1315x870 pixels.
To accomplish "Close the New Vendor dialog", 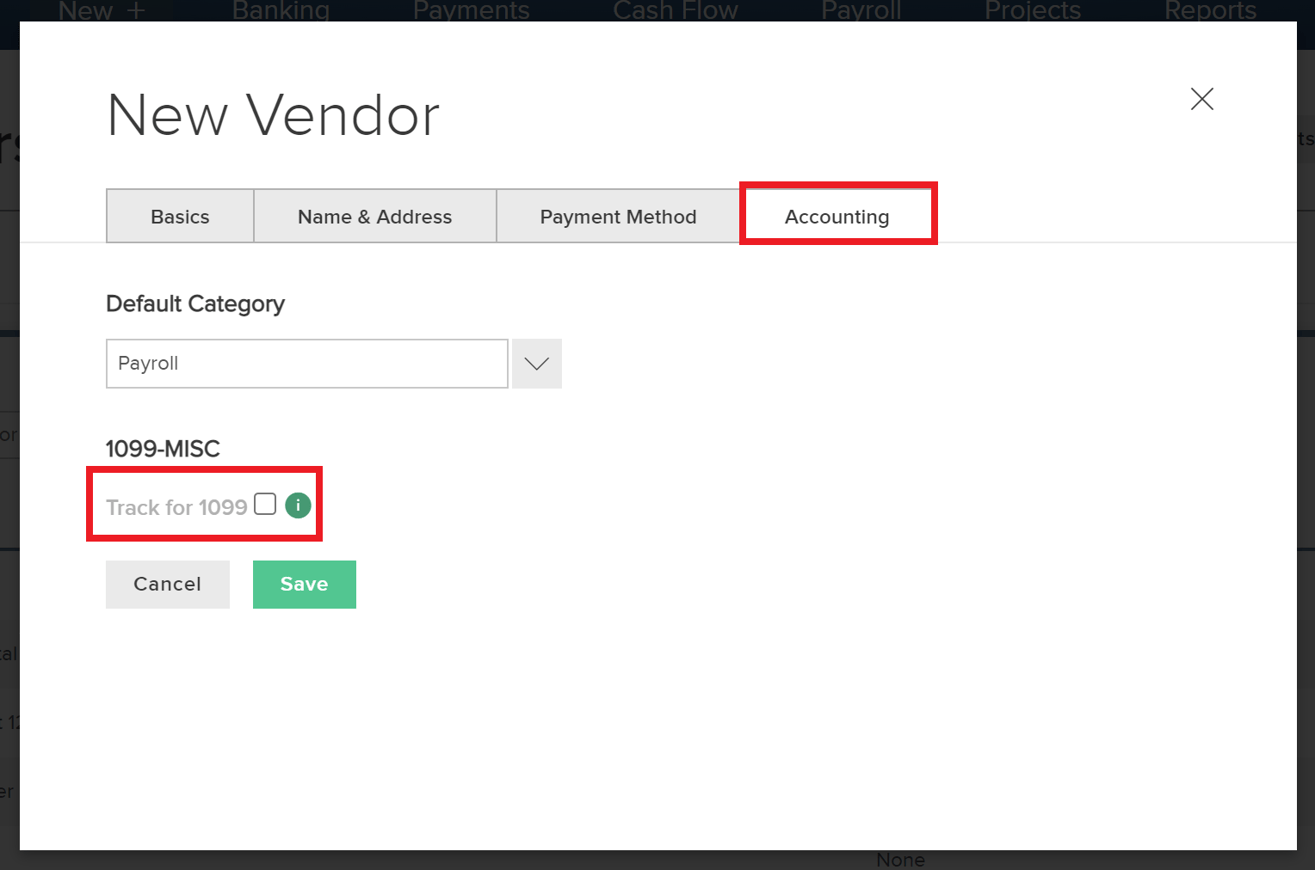I will pos(1201,98).
